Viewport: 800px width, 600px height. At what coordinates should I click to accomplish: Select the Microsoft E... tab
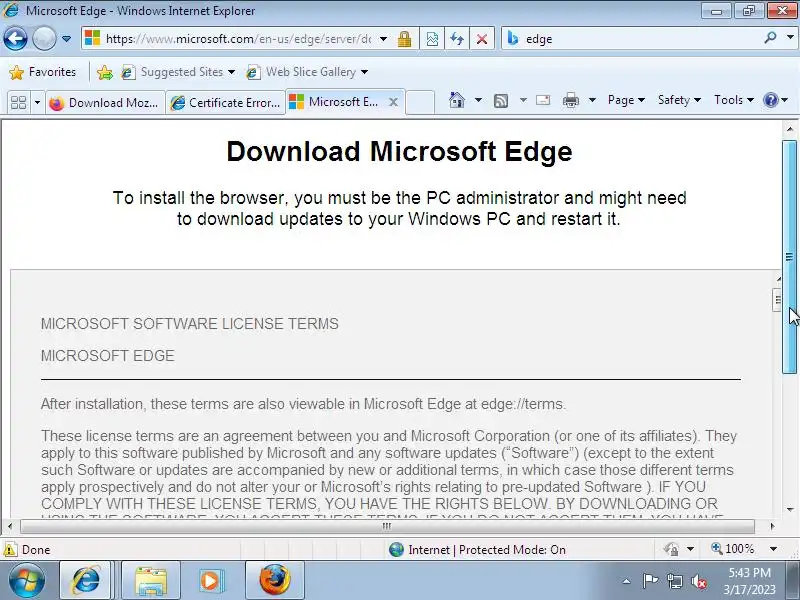[x=337, y=102]
